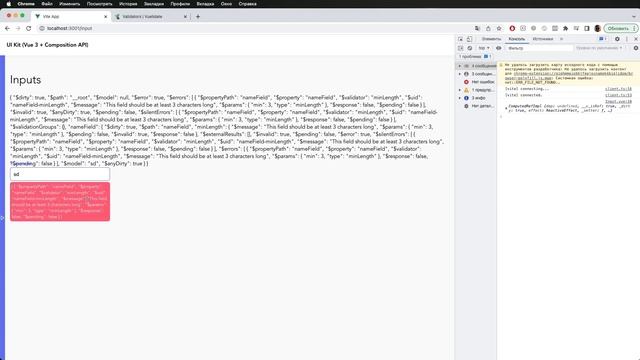
Task: Focus the console Фильтр input
Action: click(539, 48)
